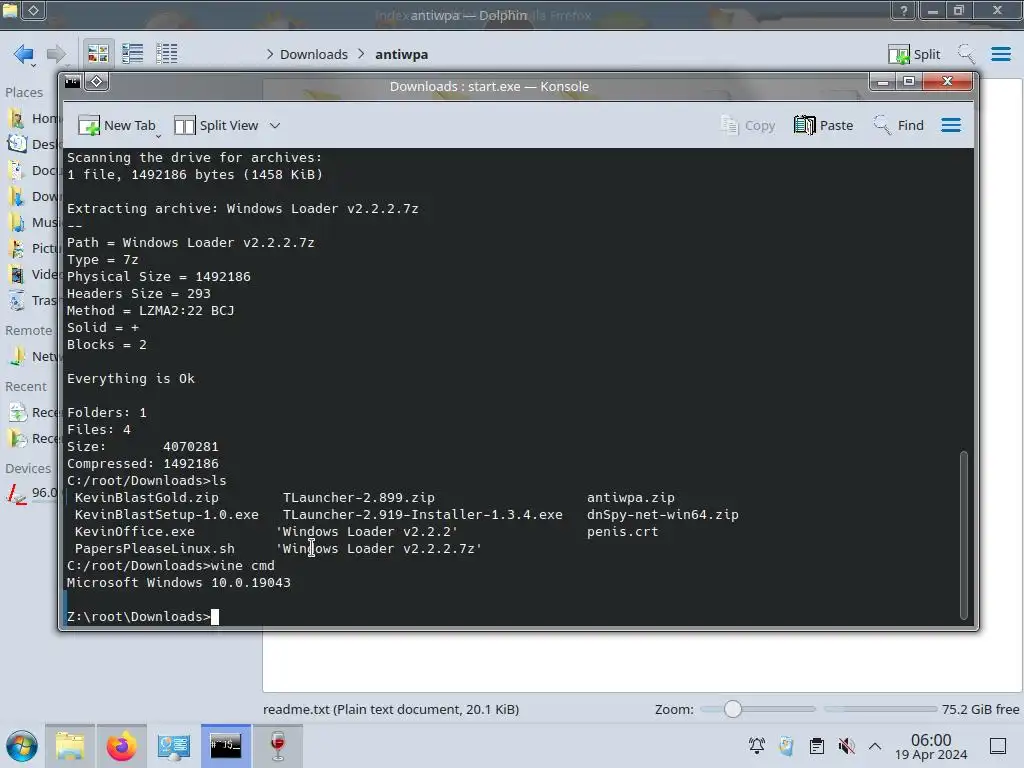Open file manager from taskbar
The image size is (1024, 768).
[70, 746]
